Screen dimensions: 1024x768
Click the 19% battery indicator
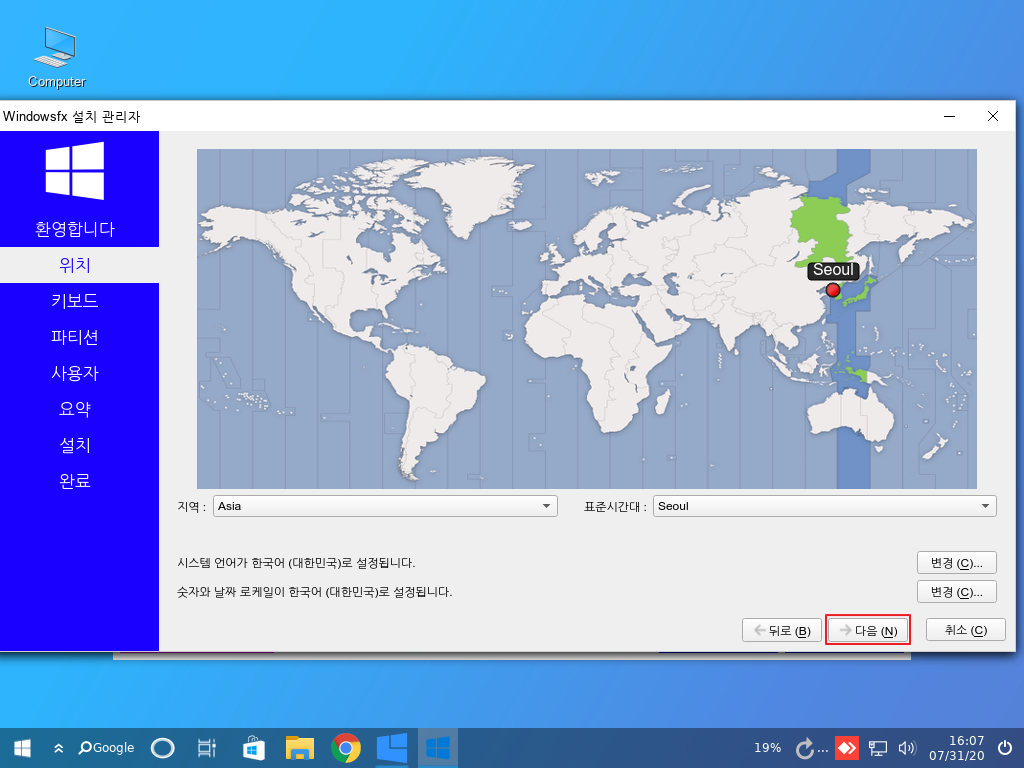click(767, 748)
